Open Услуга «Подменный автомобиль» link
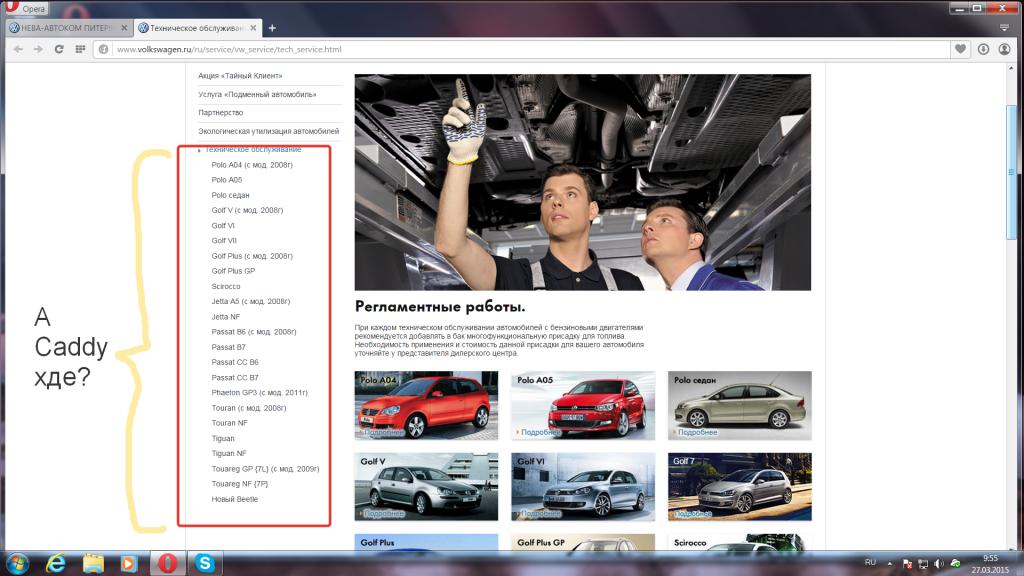This screenshot has height=576, width=1024. 257,94
